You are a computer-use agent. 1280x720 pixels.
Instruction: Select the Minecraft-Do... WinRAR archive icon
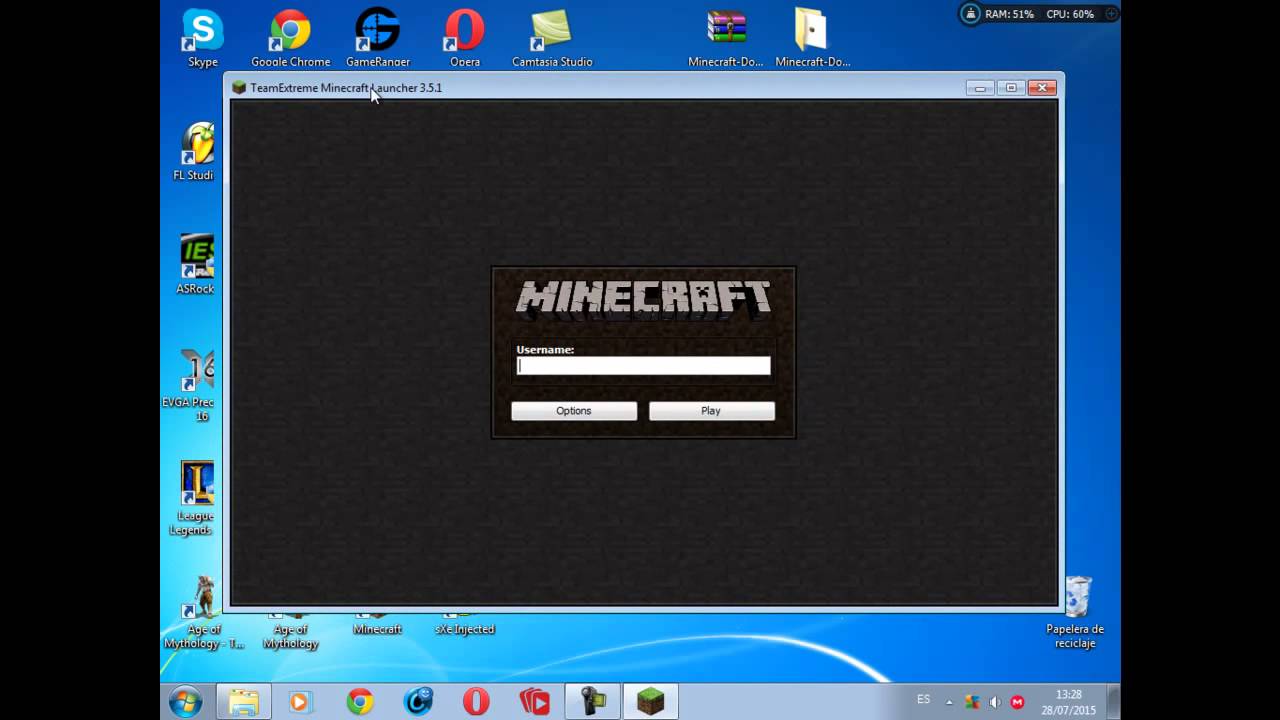tap(726, 39)
